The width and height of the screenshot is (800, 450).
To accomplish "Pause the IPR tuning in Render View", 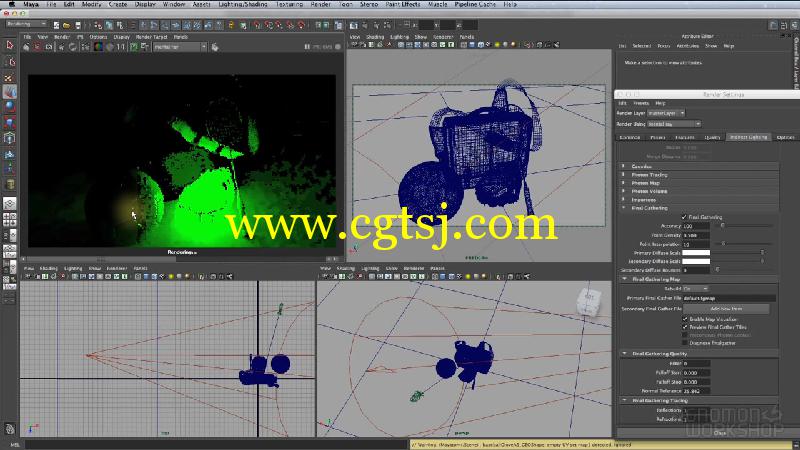I will click(x=307, y=47).
